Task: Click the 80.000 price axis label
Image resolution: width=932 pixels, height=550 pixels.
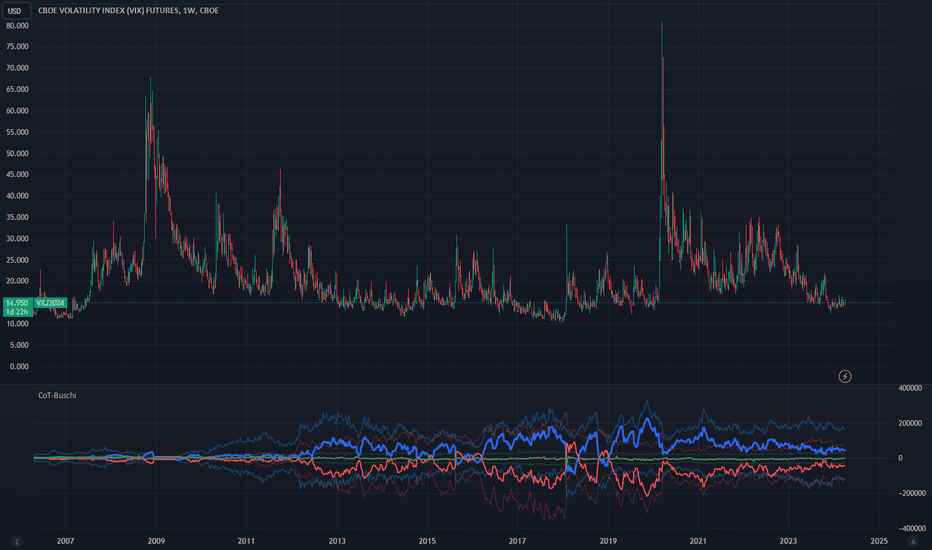Action: [17, 26]
